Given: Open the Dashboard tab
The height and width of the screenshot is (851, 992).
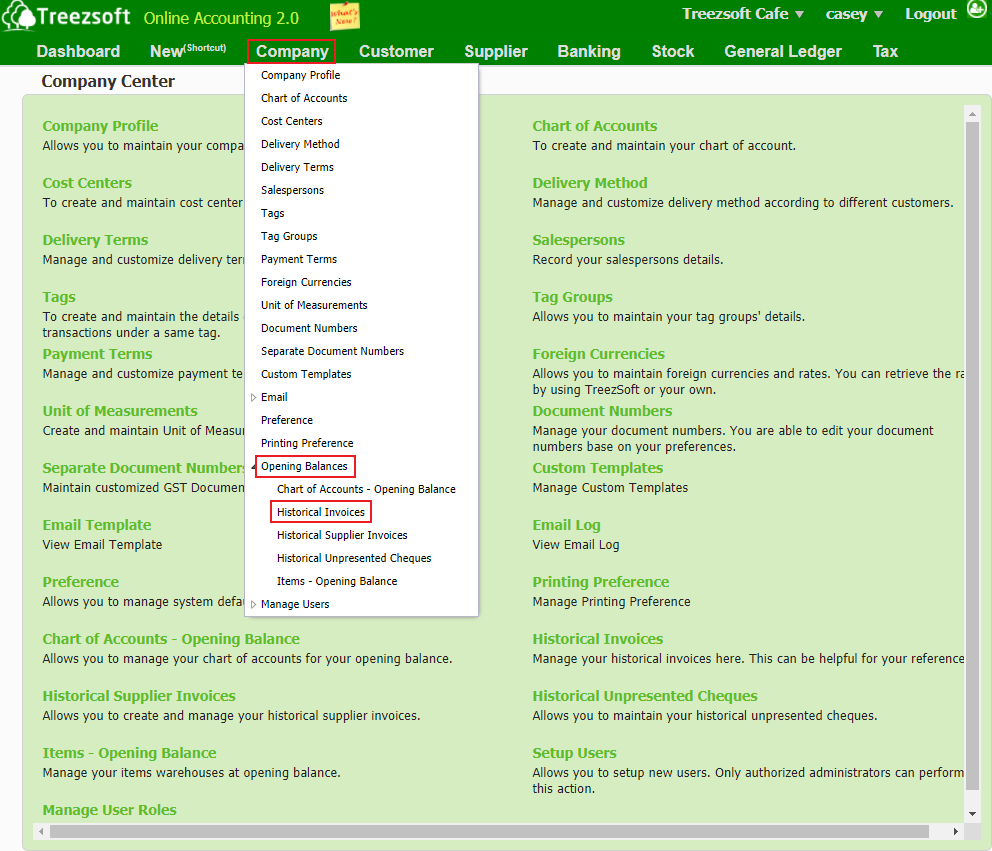Looking at the screenshot, I should point(78,51).
